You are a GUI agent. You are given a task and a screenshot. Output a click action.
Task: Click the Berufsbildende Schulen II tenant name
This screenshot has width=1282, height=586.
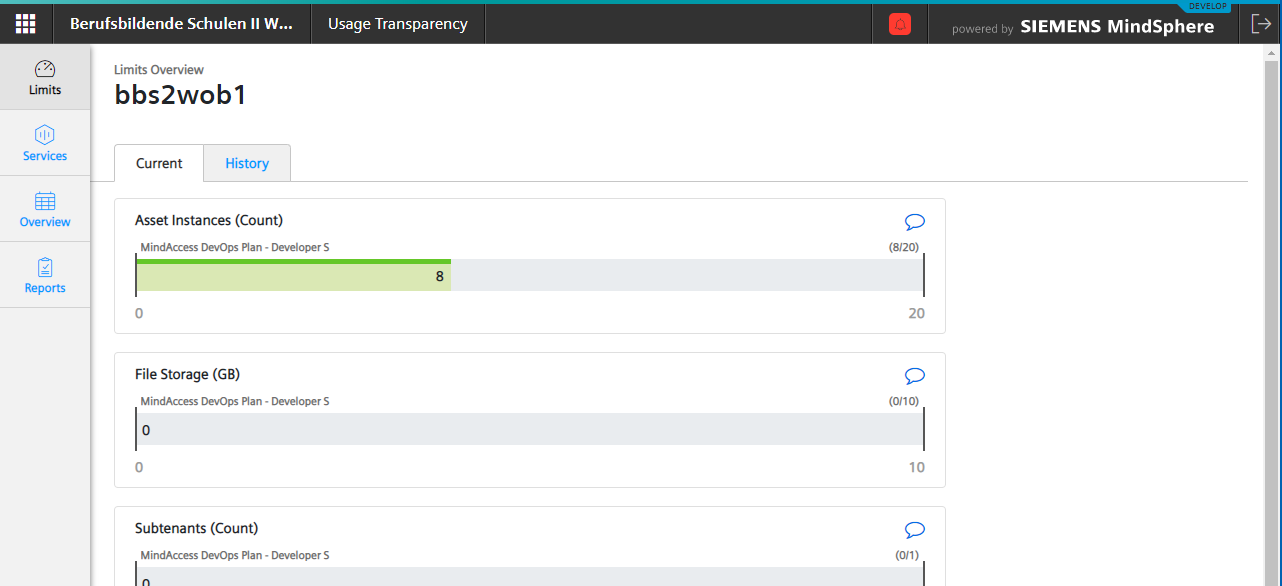[181, 24]
